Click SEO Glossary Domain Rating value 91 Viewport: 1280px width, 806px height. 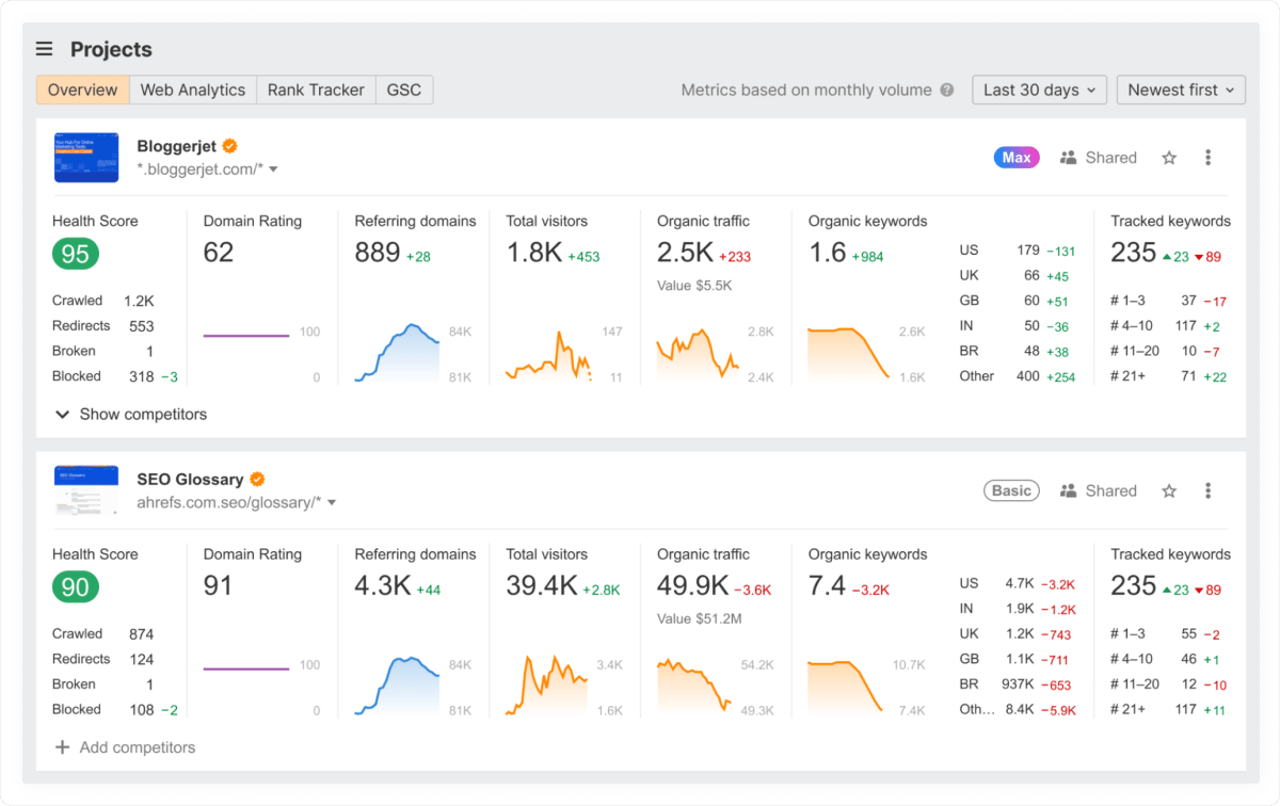tap(218, 586)
